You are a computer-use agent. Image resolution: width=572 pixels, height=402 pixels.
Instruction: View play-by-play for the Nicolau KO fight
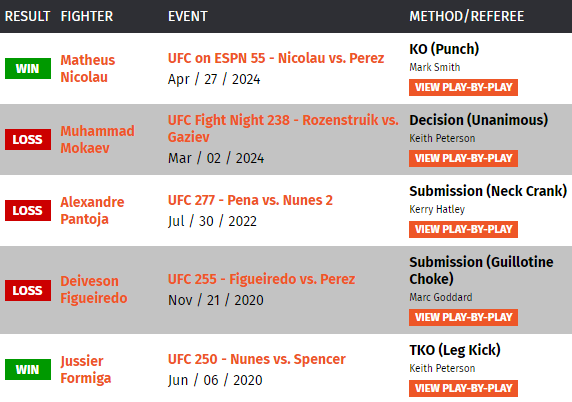[463, 88]
